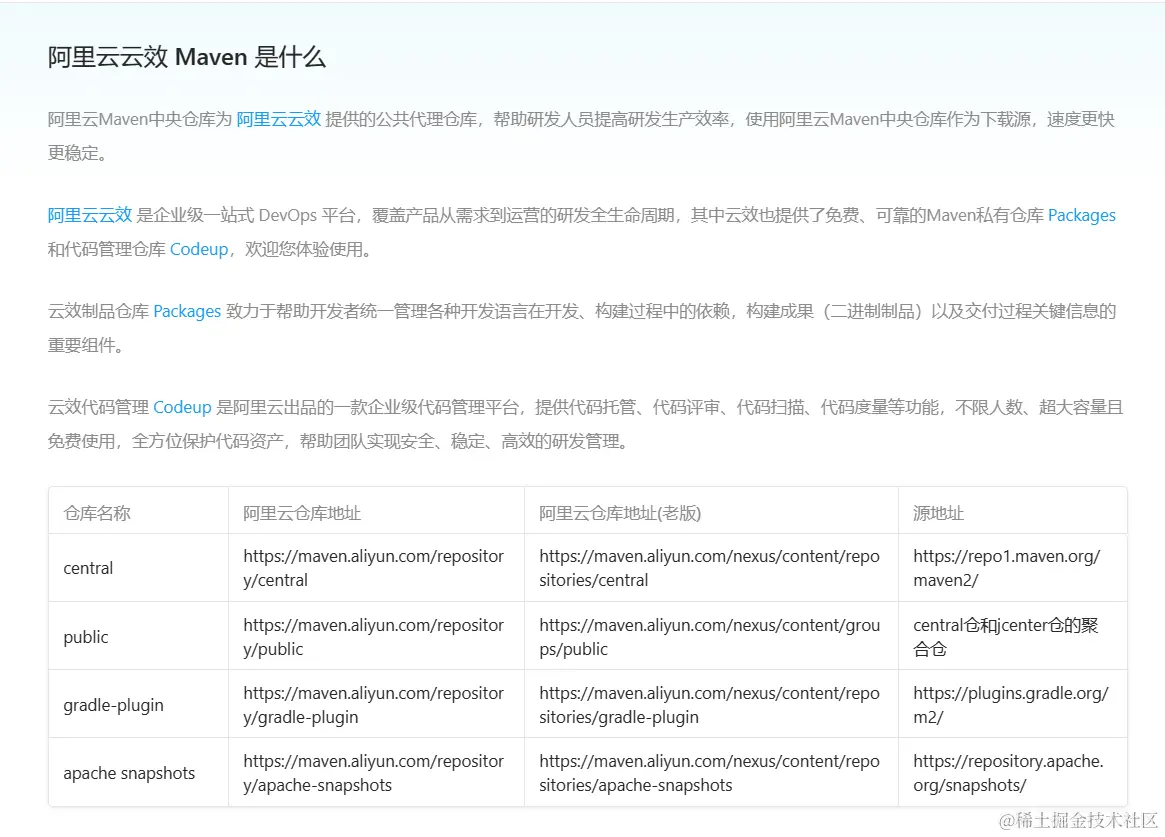Screen dimensions: 1165x837
Task: Click the plugins.gradle.org/m2/ source address
Action: pyautogui.click(x=1010, y=706)
